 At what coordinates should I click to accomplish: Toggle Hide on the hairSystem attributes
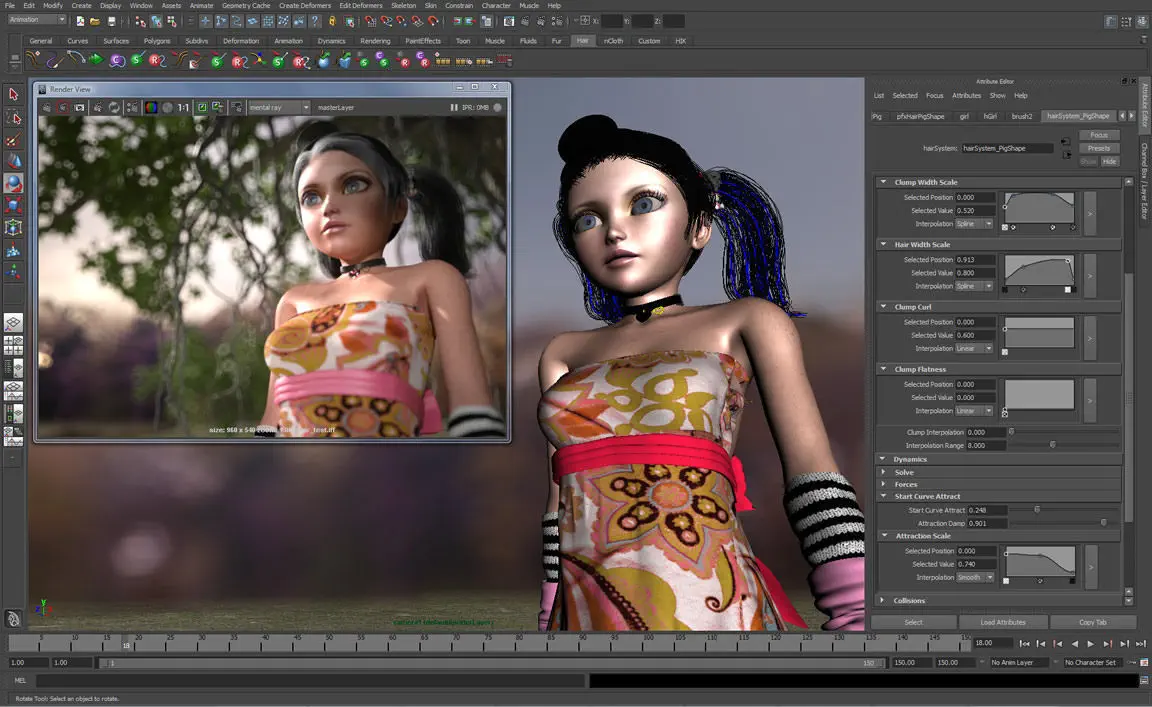[1109, 161]
